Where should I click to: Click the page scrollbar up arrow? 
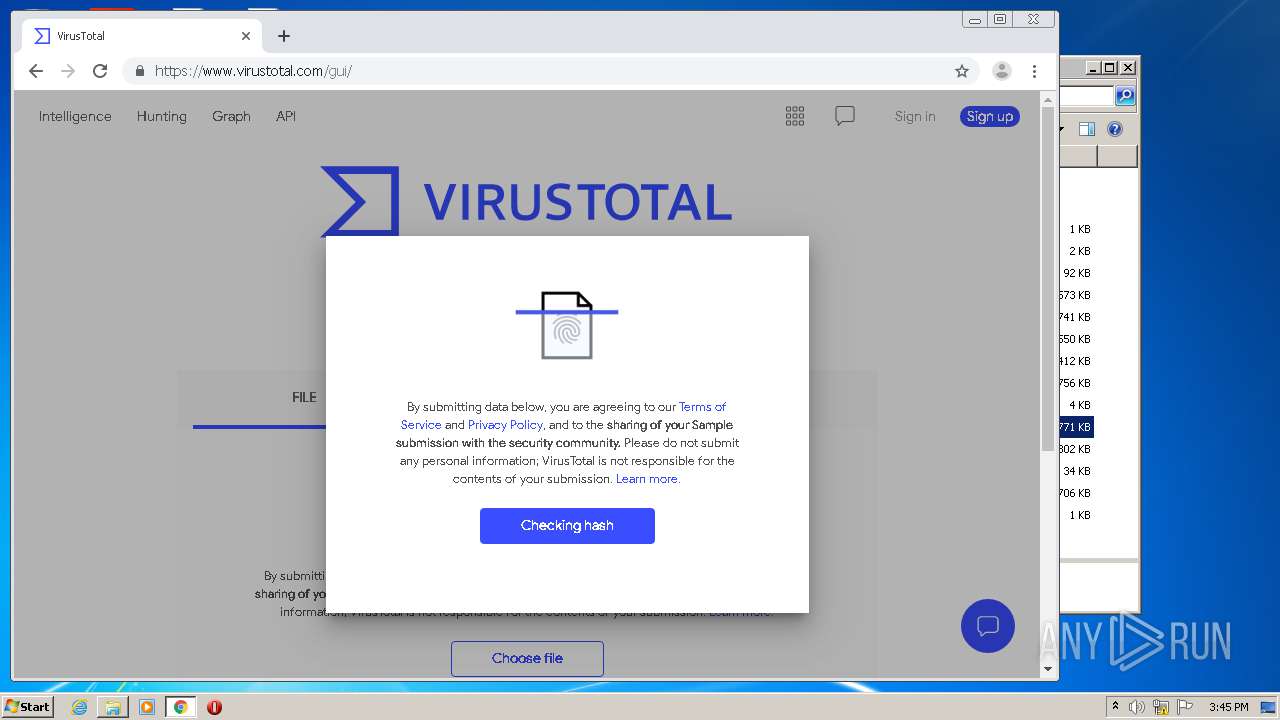[x=1048, y=100]
